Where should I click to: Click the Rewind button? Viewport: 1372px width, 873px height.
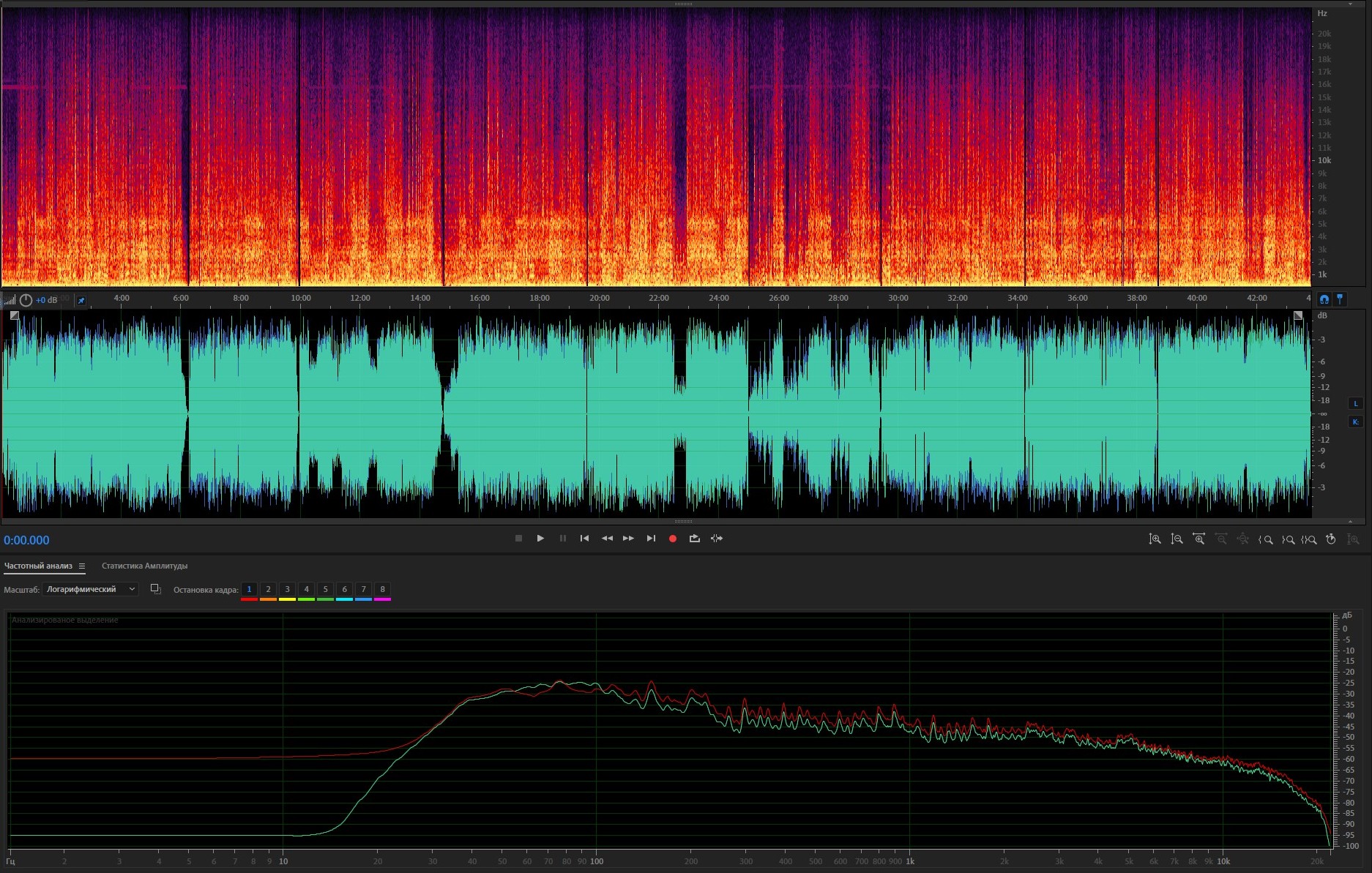pos(607,539)
